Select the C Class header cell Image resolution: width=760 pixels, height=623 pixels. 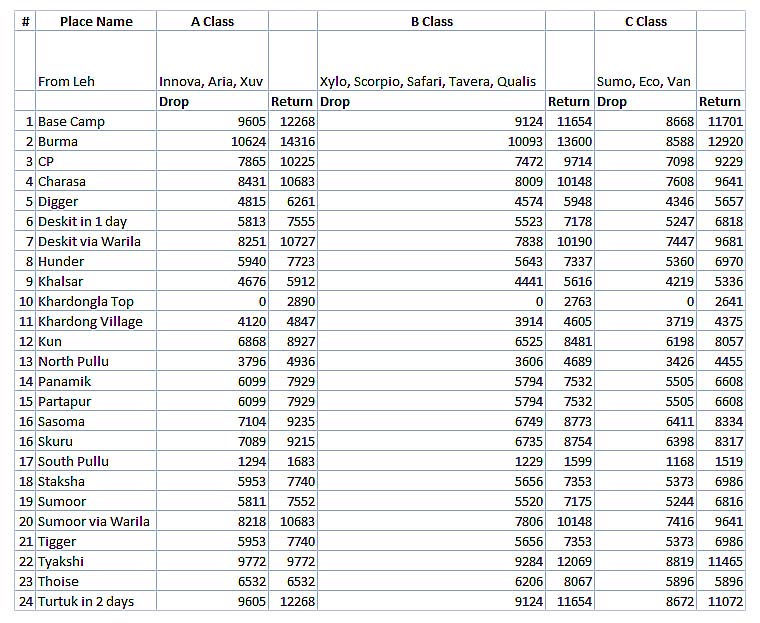point(645,21)
